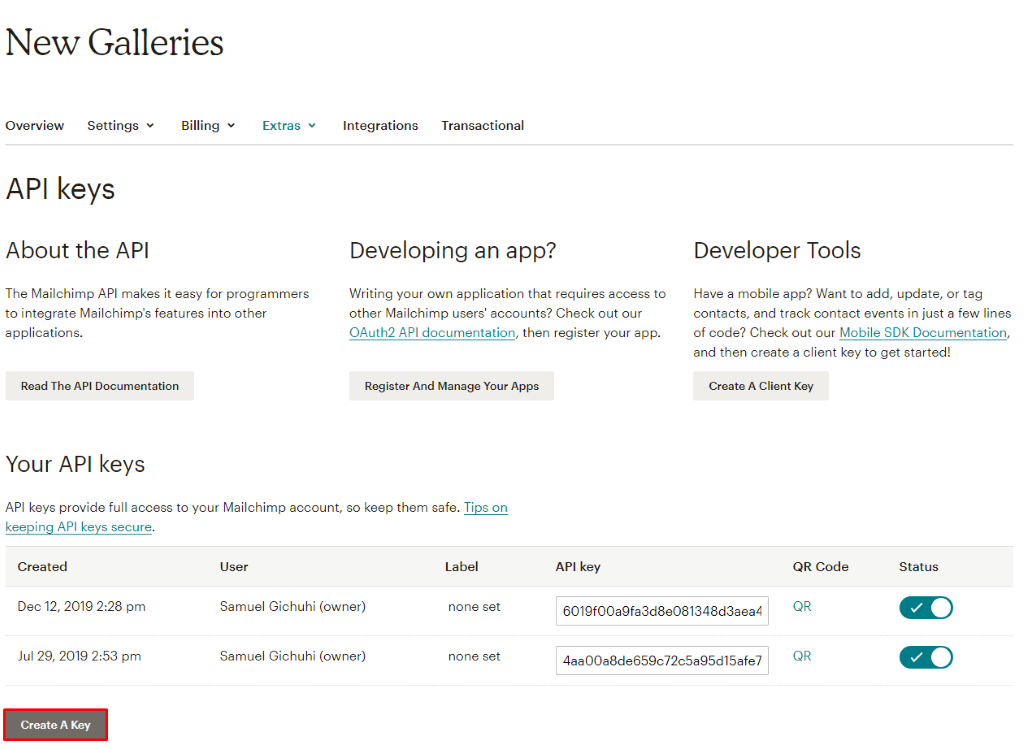The image size is (1024, 750).
Task: Select the API key field for Jul 29, 2019
Action: (x=662, y=660)
